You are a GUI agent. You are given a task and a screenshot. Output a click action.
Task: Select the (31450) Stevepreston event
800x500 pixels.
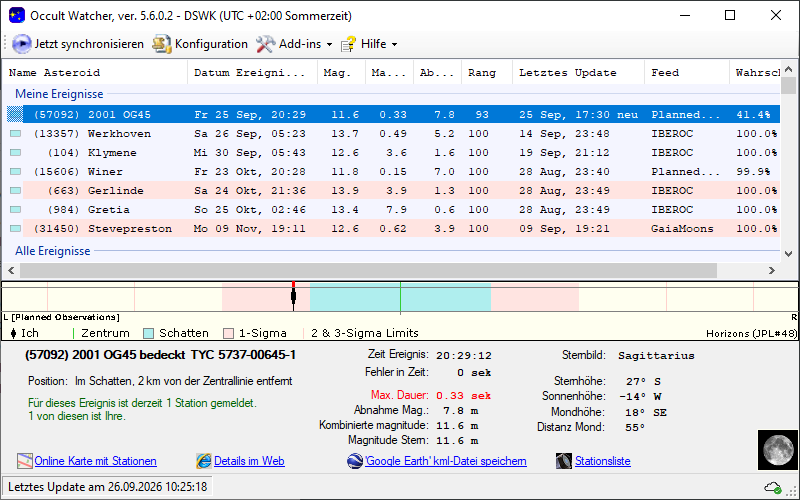[x=392, y=229]
